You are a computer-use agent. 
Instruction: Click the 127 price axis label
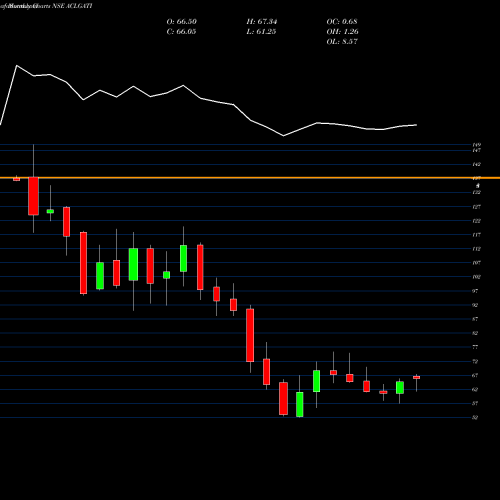(476, 207)
